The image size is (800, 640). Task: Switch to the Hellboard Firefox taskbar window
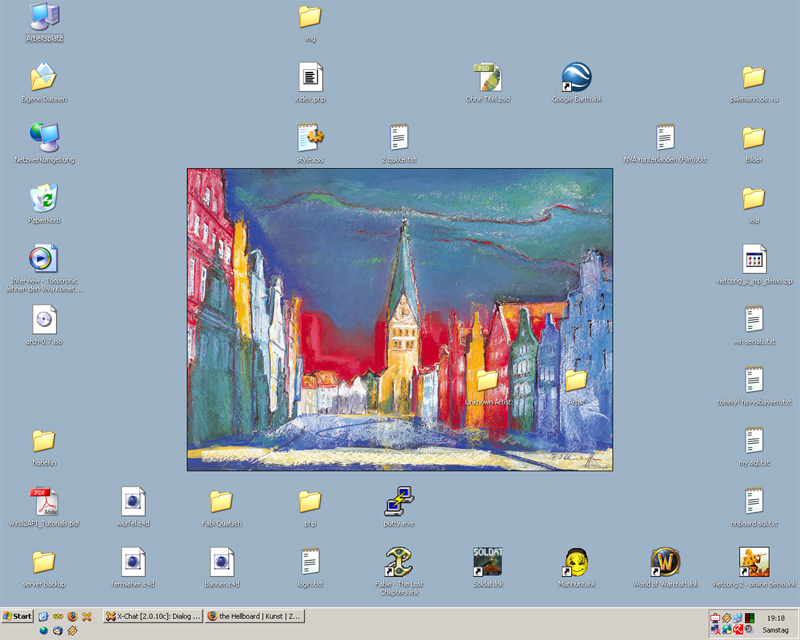click(x=253, y=616)
